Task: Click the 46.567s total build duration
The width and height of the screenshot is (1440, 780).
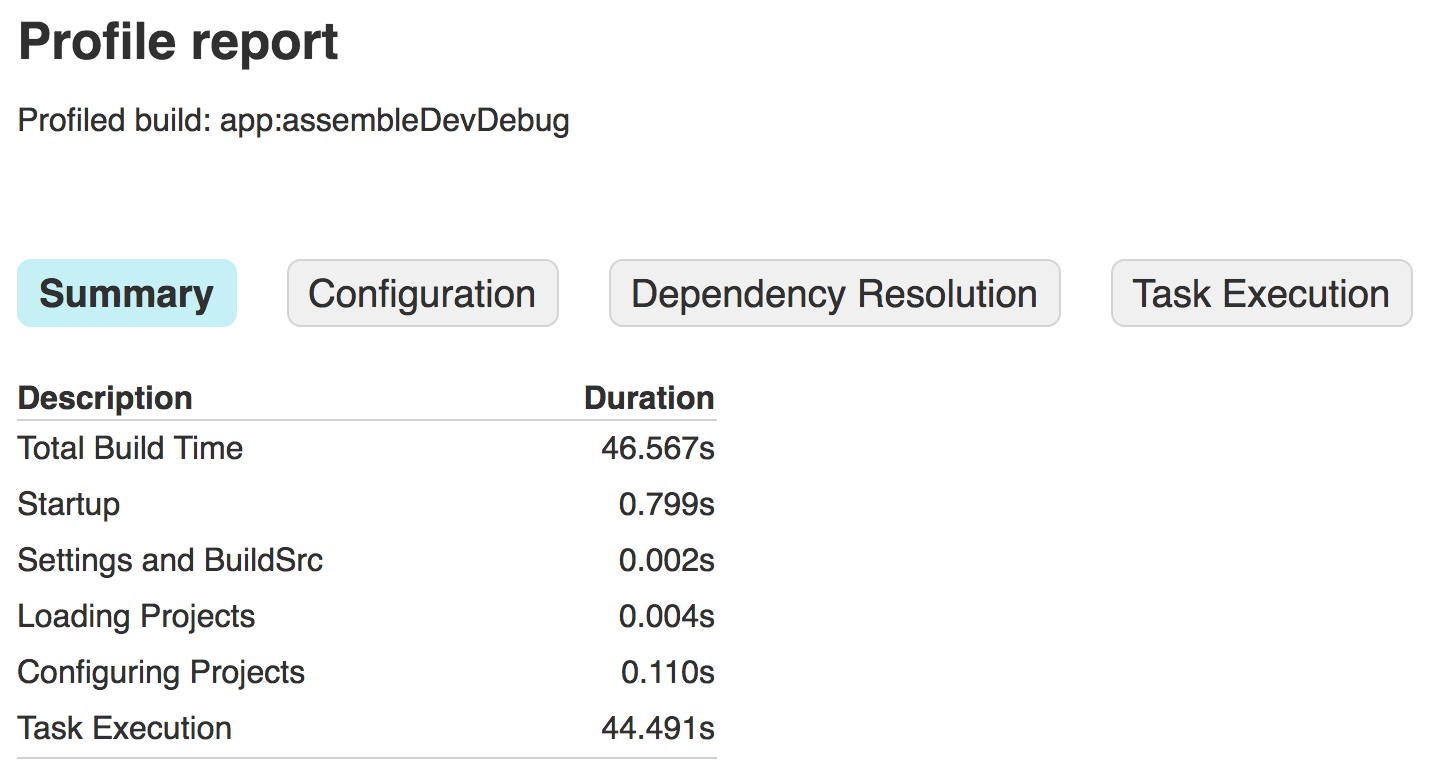Action: (657, 448)
